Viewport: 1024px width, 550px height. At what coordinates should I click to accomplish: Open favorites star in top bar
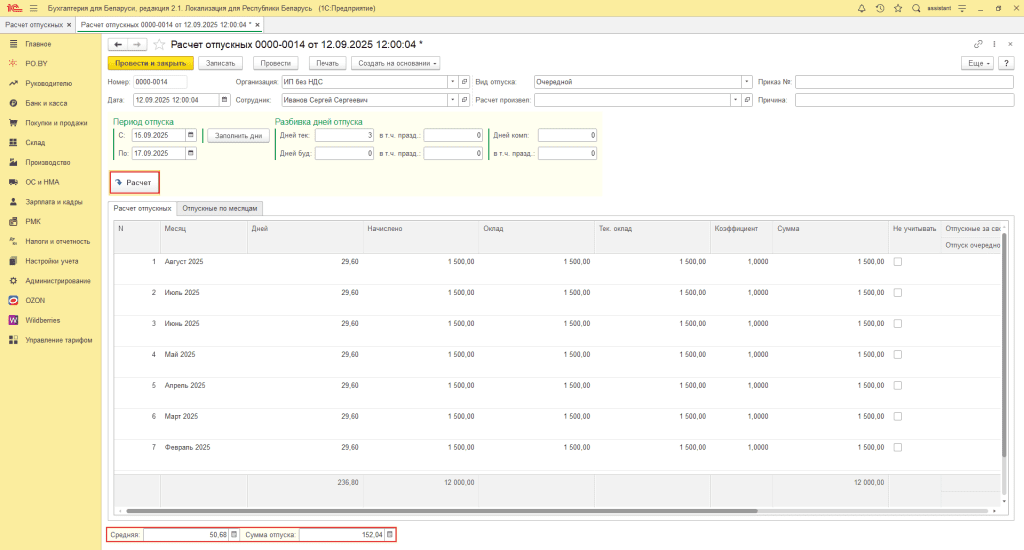(897, 8)
